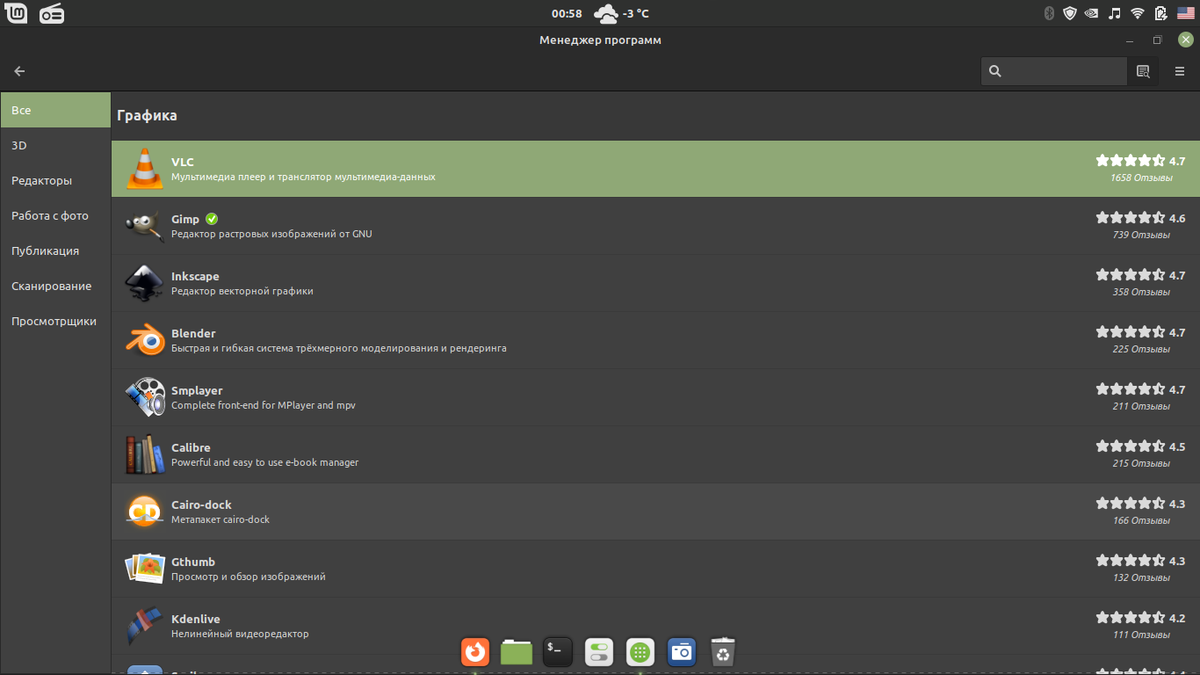The height and width of the screenshot is (675, 1200).
Task: Click the Blender logo icon
Action: [x=145, y=340]
